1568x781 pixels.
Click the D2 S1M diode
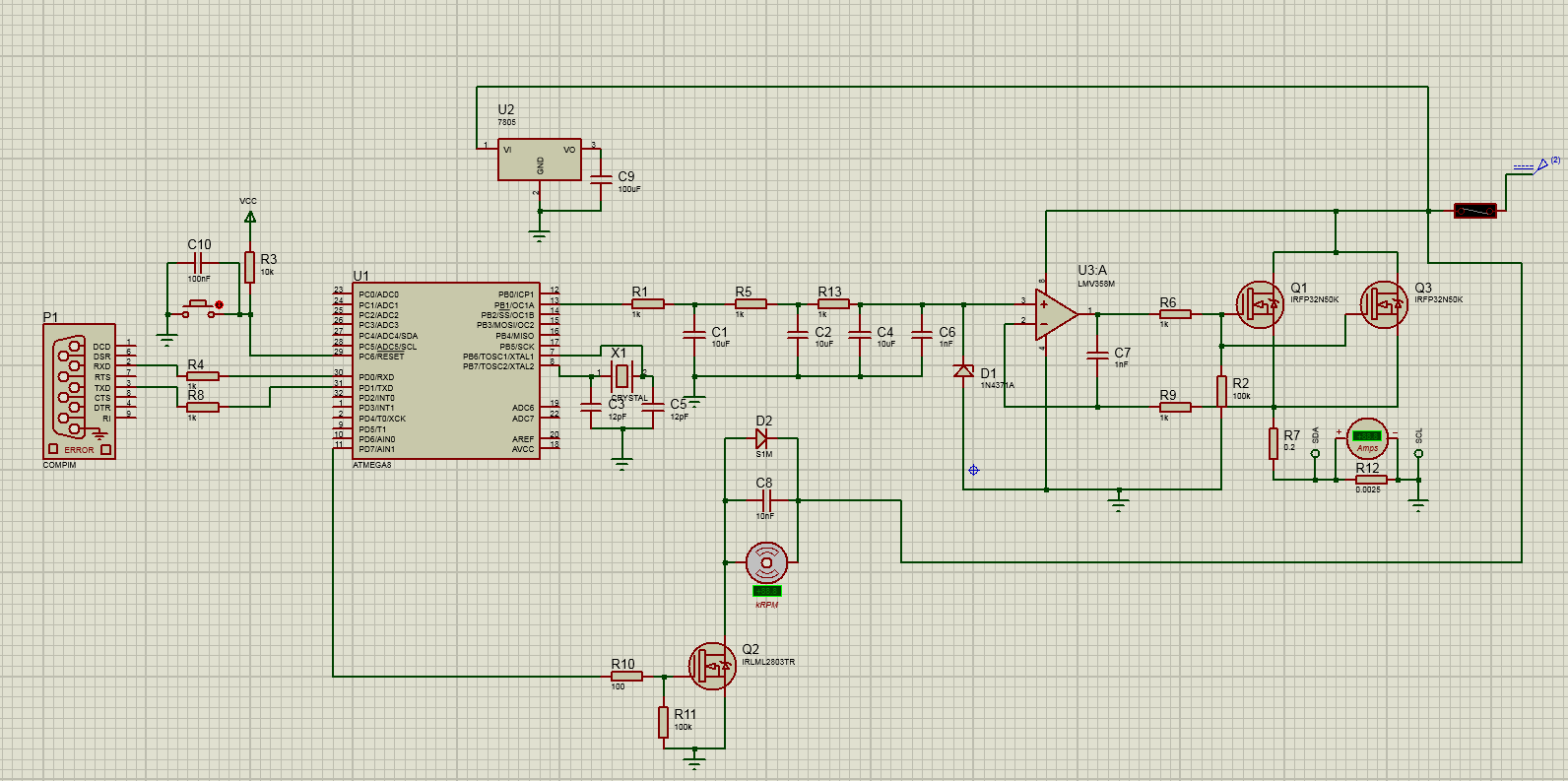coord(761,438)
